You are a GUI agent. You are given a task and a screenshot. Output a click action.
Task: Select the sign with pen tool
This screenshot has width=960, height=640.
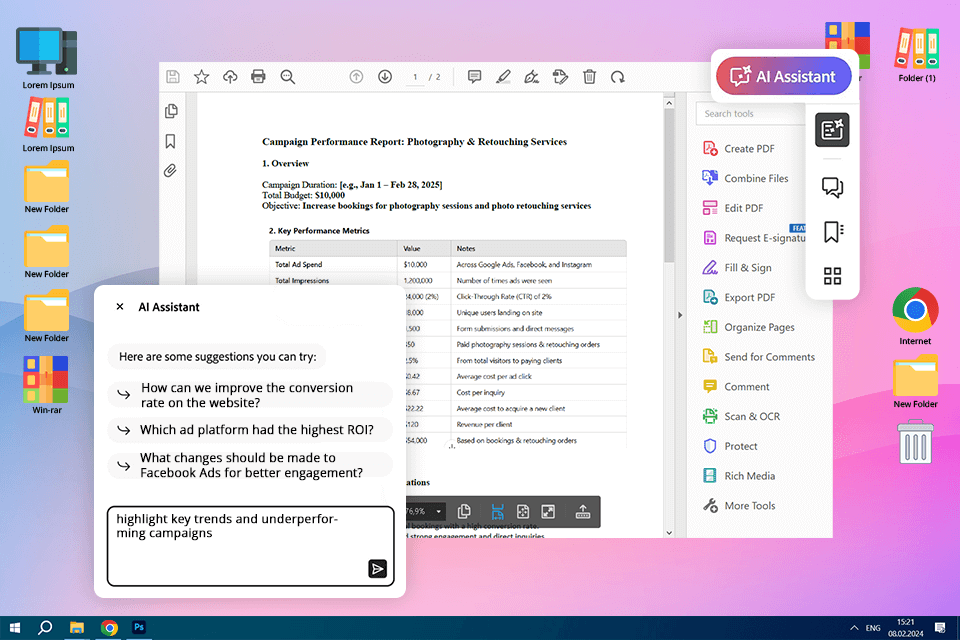(531, 77)
